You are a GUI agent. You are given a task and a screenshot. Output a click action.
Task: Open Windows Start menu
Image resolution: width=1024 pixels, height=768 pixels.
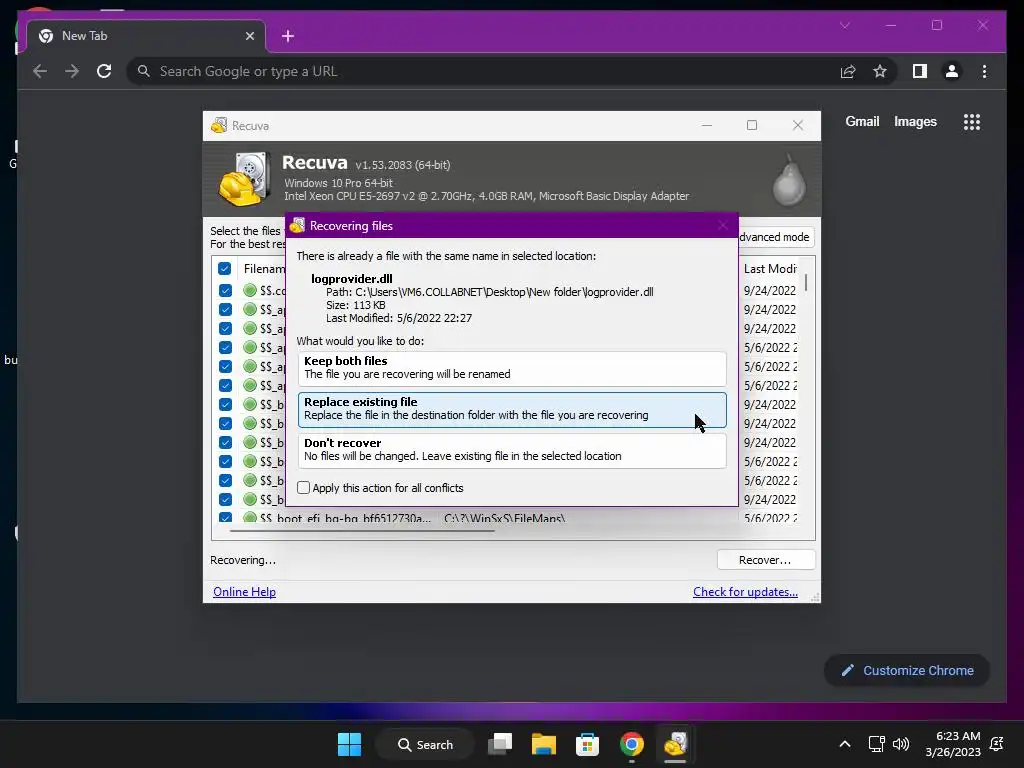[349, 744]
